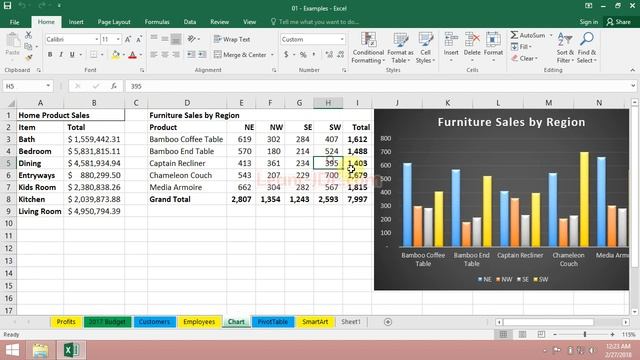
Task: Toggle Align Right
Action: [176, 54]
